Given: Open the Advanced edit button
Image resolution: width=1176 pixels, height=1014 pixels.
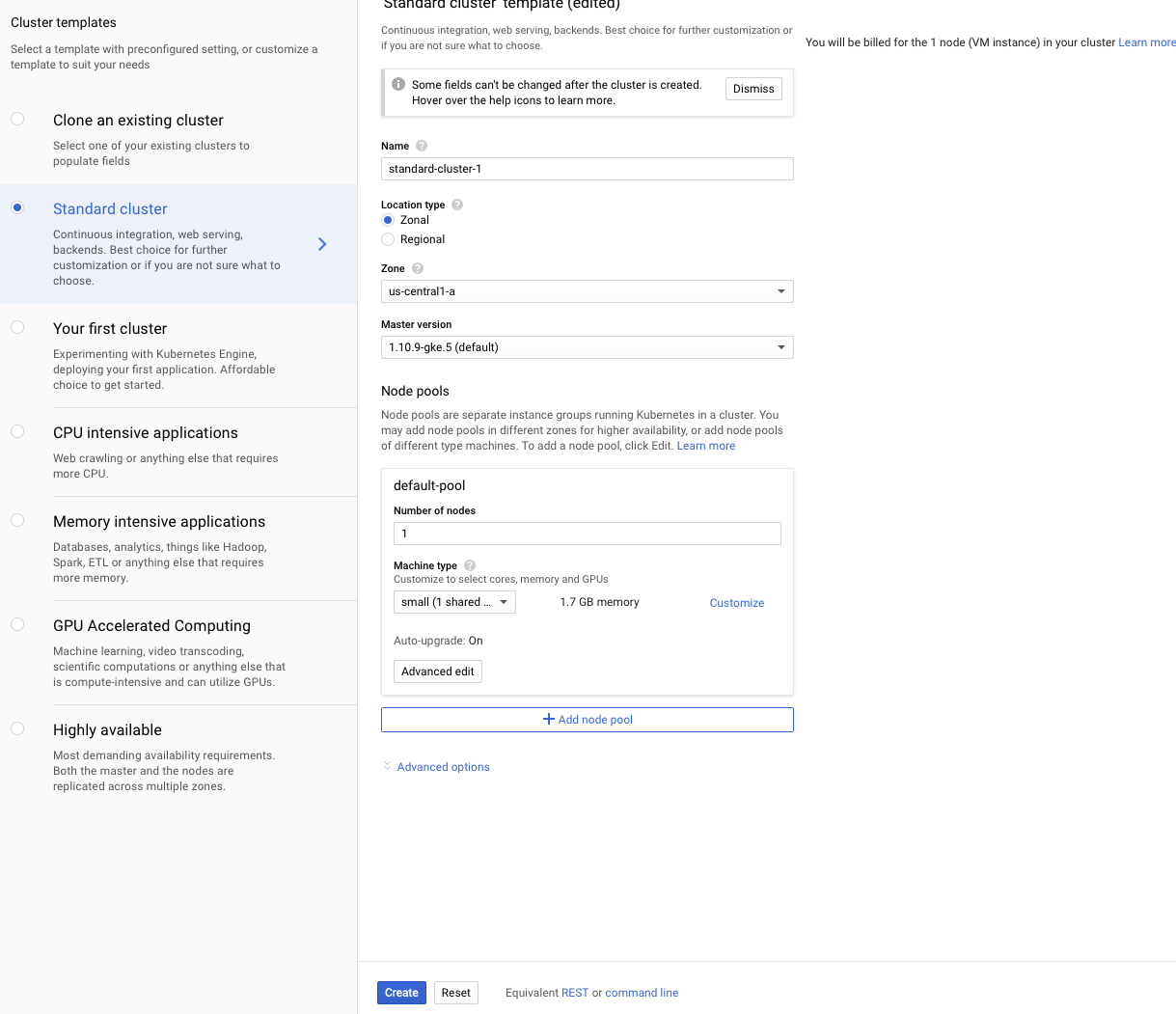Looking at the screenshot, I should 438,671.
